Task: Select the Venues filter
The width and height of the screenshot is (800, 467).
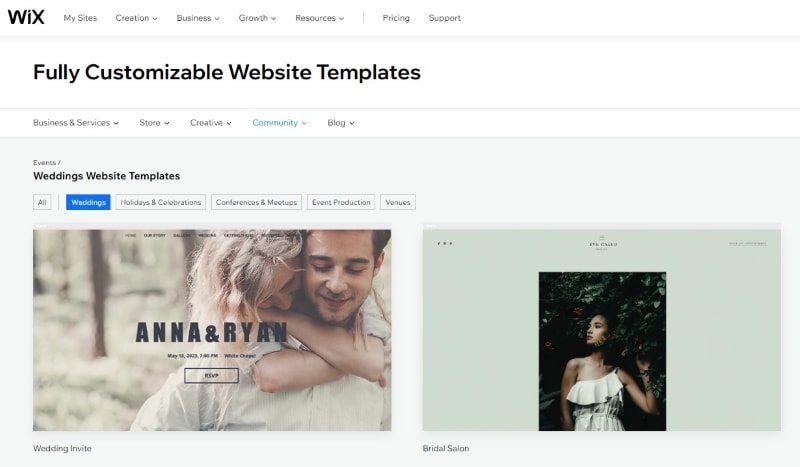Action: pyautogui.click(x=398, y=202)
